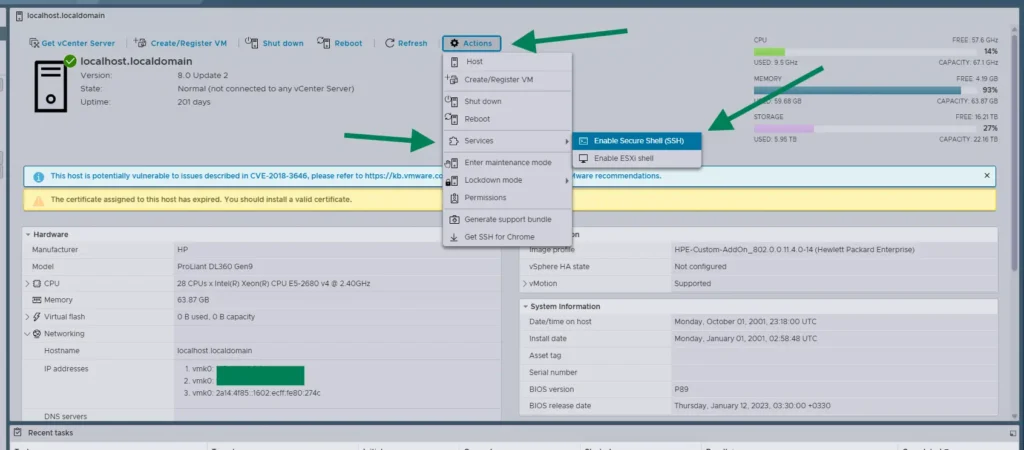
Task: Click the Recent tasks panel header
Action: (512, 433)
